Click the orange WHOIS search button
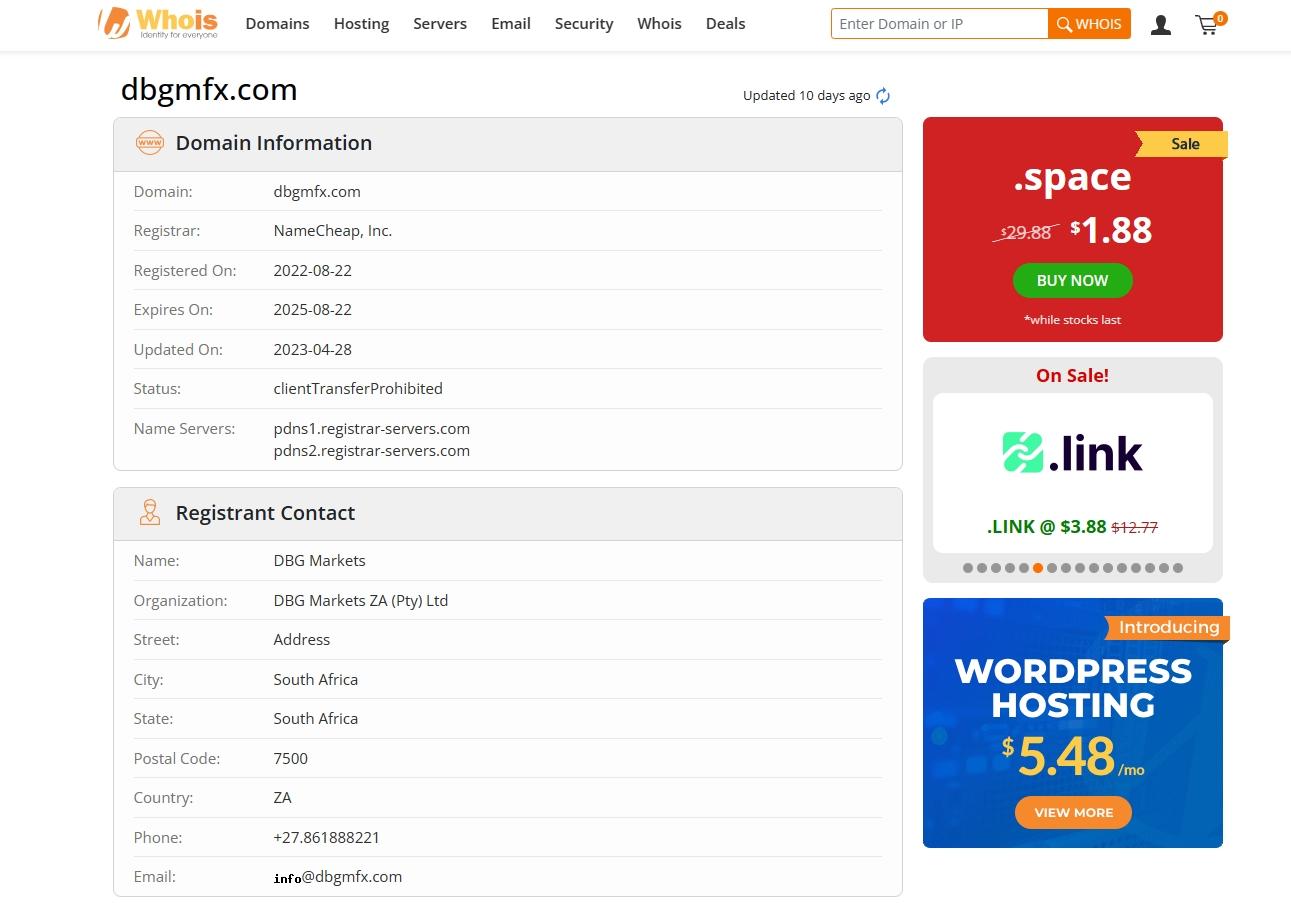1291x905 pixels. tap(1089, 24)
